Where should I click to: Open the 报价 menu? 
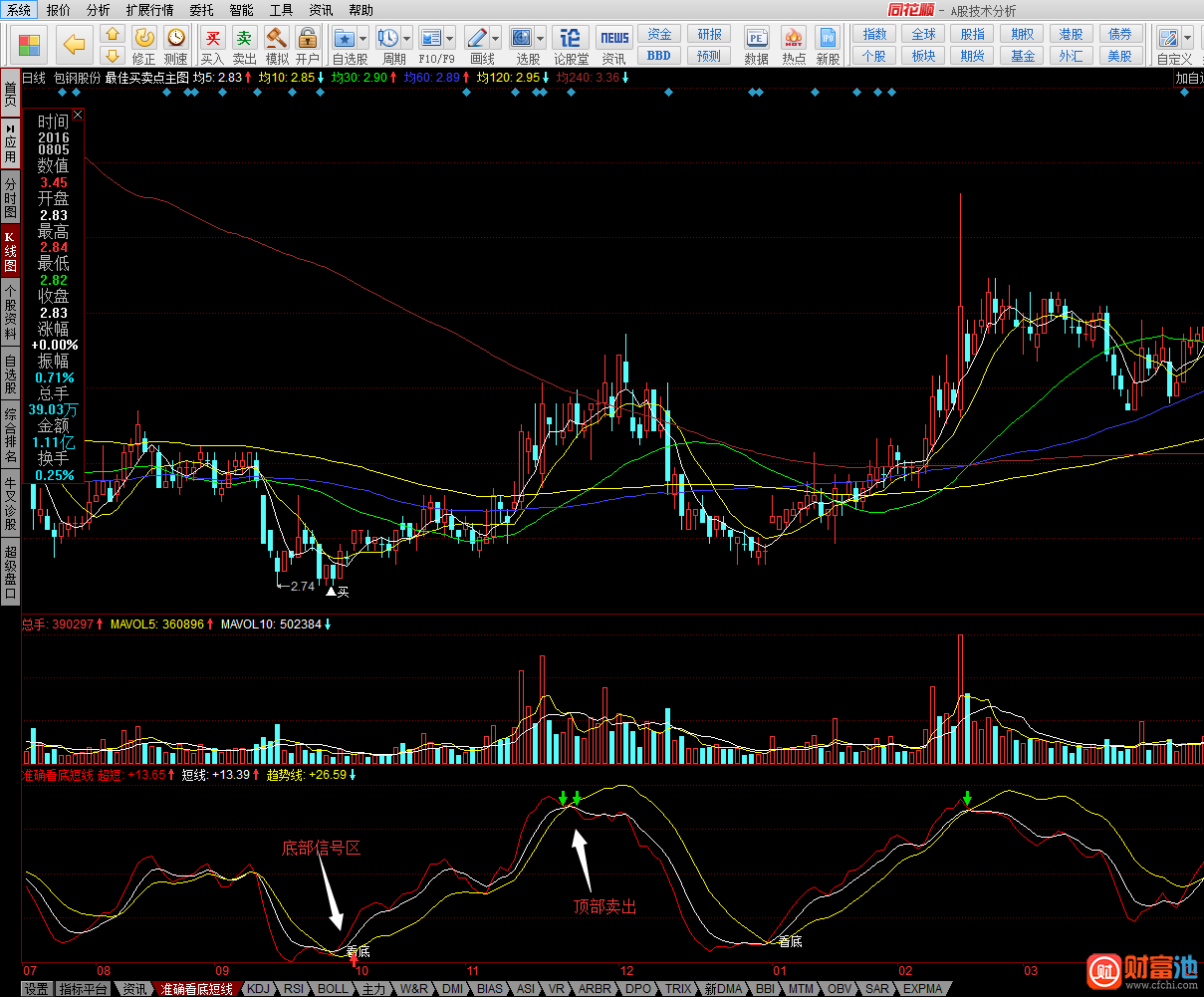(x=59, y=10)
